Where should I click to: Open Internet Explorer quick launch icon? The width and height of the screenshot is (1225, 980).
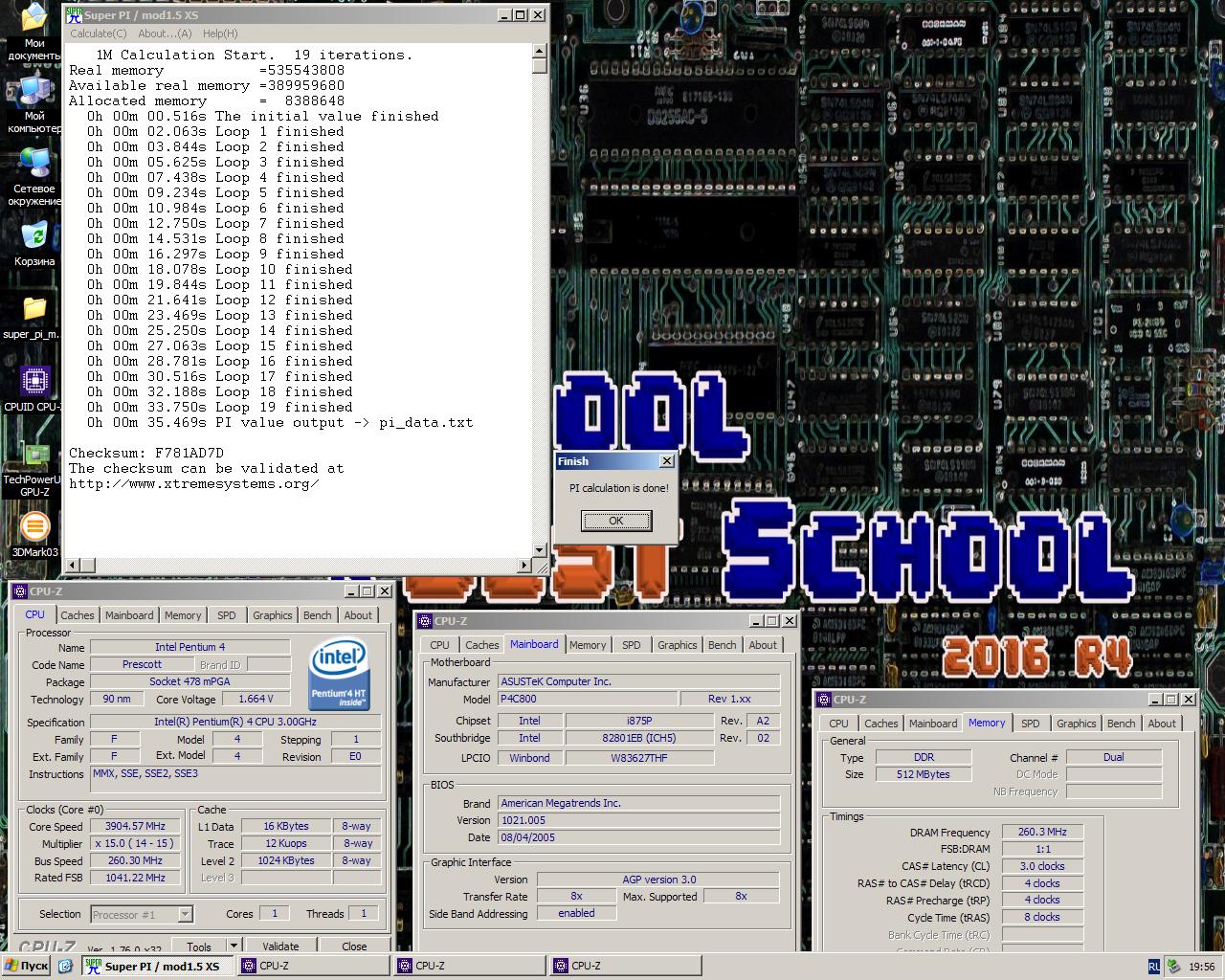pos(65,967)
